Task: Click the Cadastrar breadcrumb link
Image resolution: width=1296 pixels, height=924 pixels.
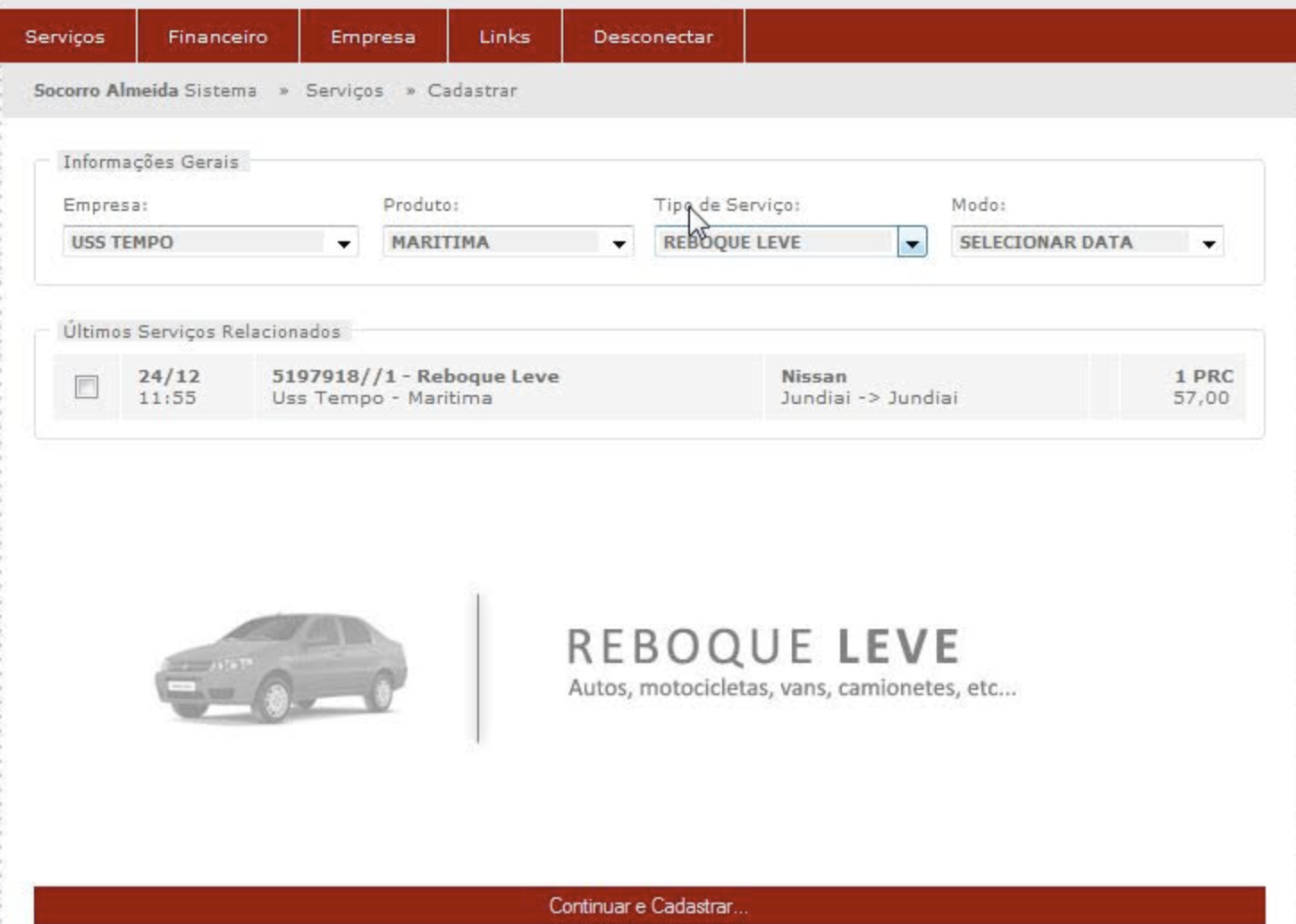Action: [x=472, y=90]
